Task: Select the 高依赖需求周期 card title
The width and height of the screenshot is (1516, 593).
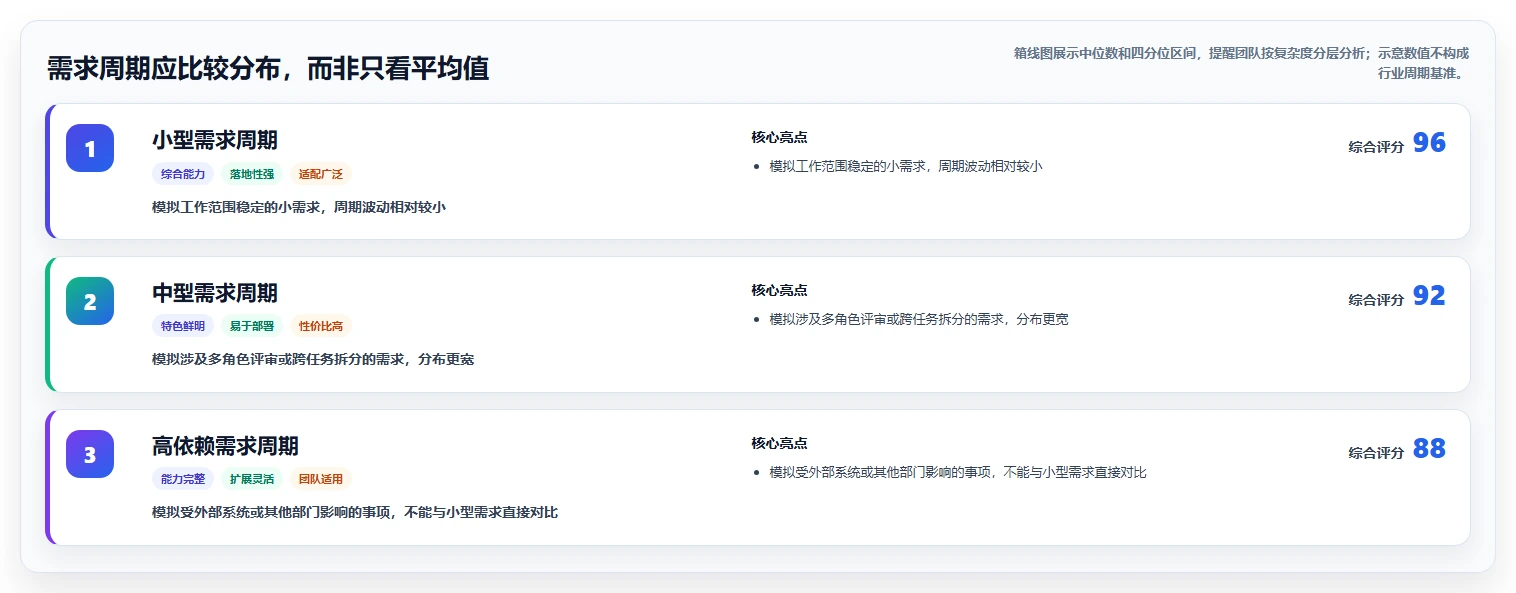Action: 225,446
